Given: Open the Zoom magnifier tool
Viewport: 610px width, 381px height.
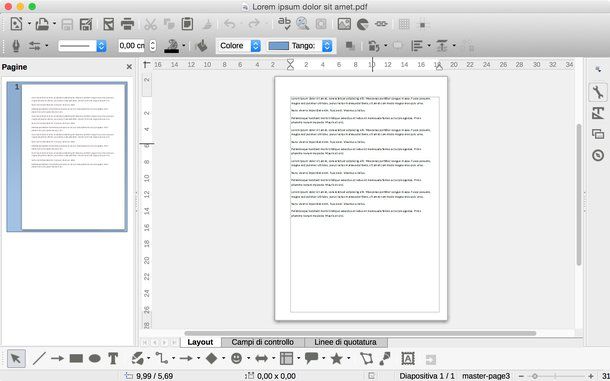Looking at the screenshot, I should click(302, 24).
